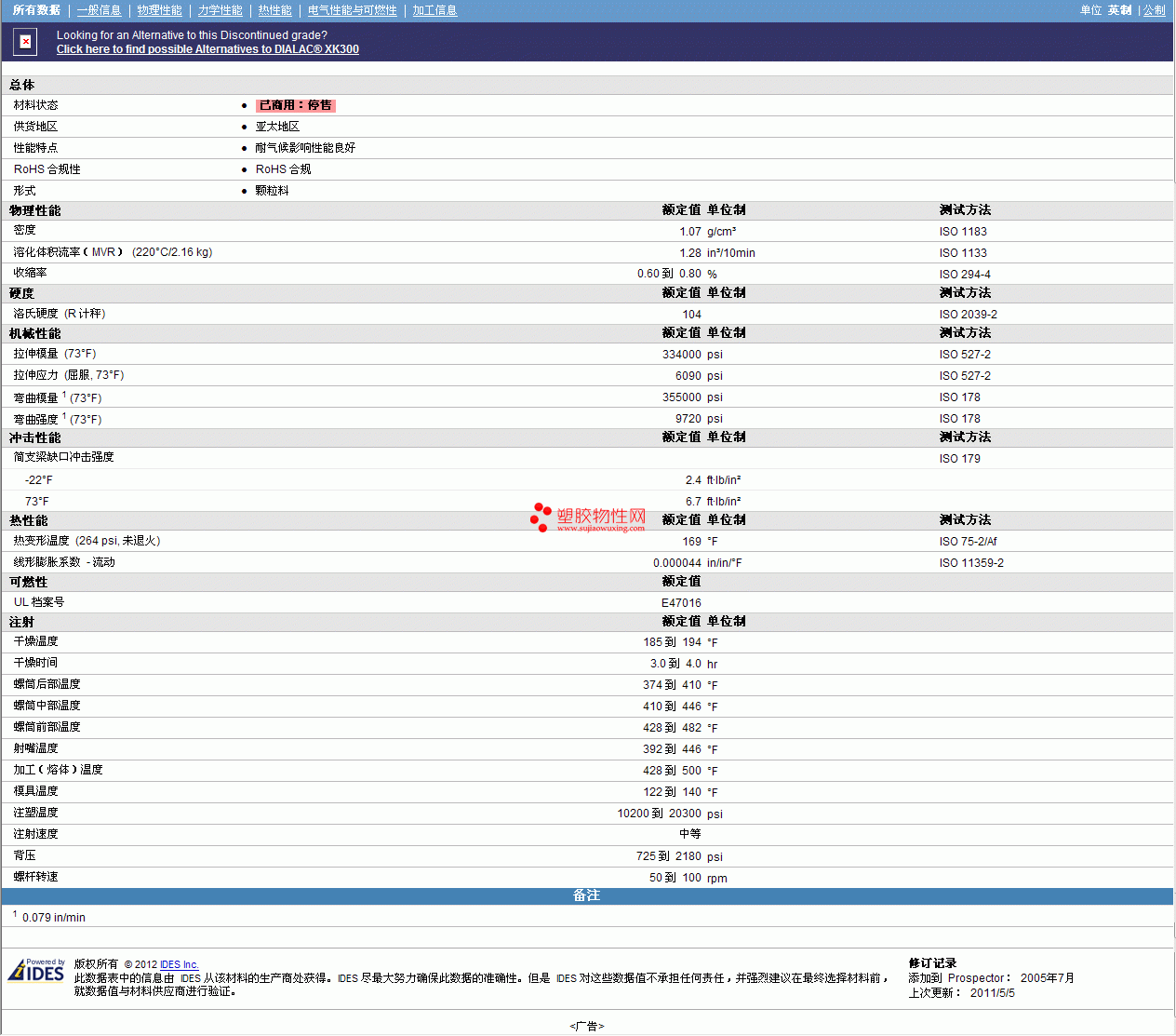Viewport: 1176px width, 1036px height.
Task: Select the footnote text 0.079 in/min
Action: click(x=54, y=918)
